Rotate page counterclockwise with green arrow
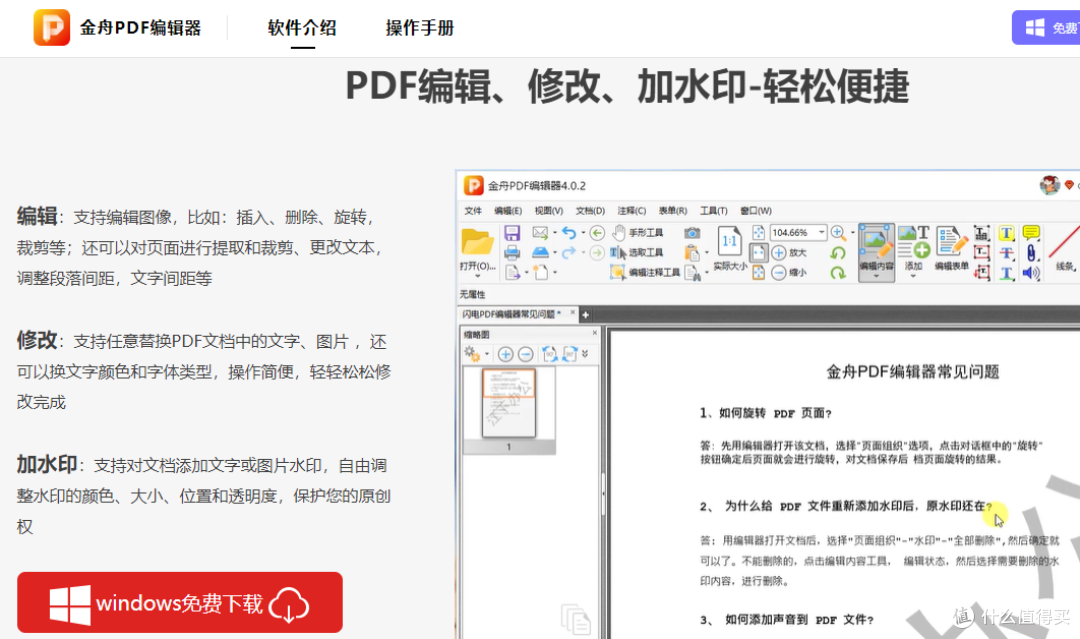 [x=838, y=253]
